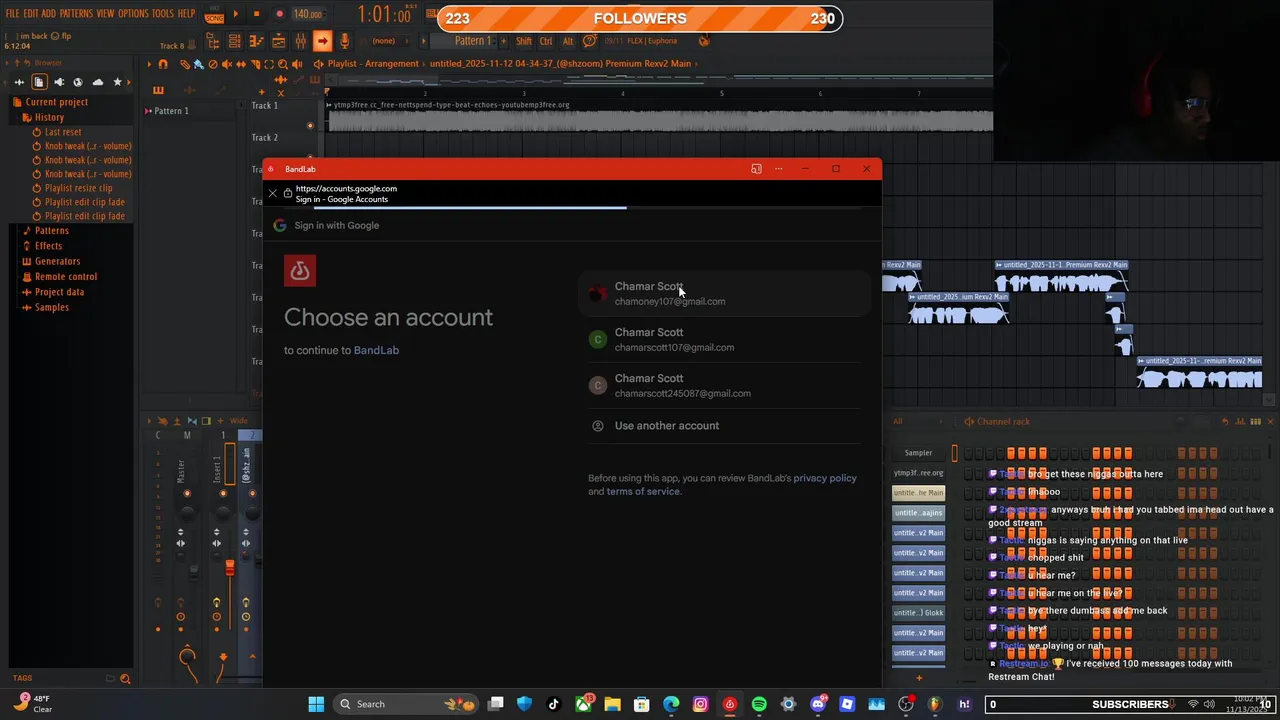Open the Mixer view icon
This screenshot has width=1280, height=720.
click(300, 41)
